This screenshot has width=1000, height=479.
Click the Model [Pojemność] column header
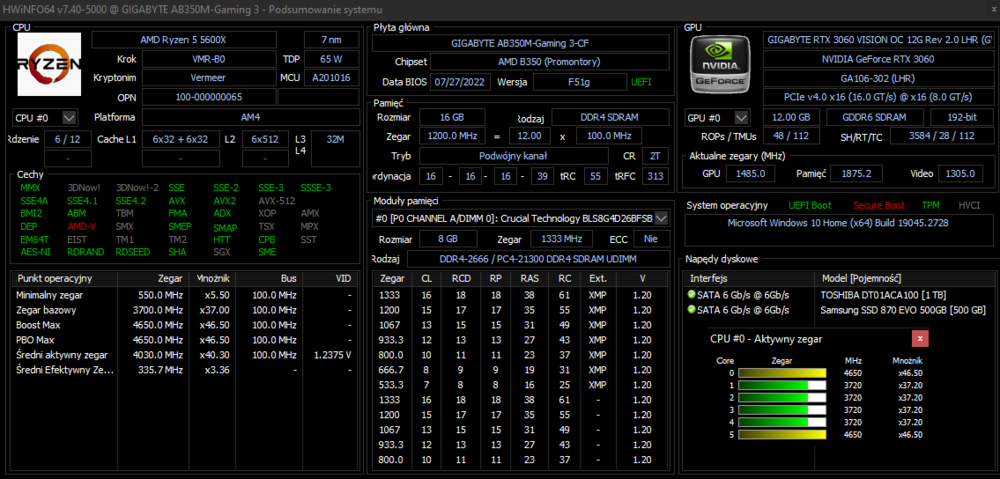902,279
